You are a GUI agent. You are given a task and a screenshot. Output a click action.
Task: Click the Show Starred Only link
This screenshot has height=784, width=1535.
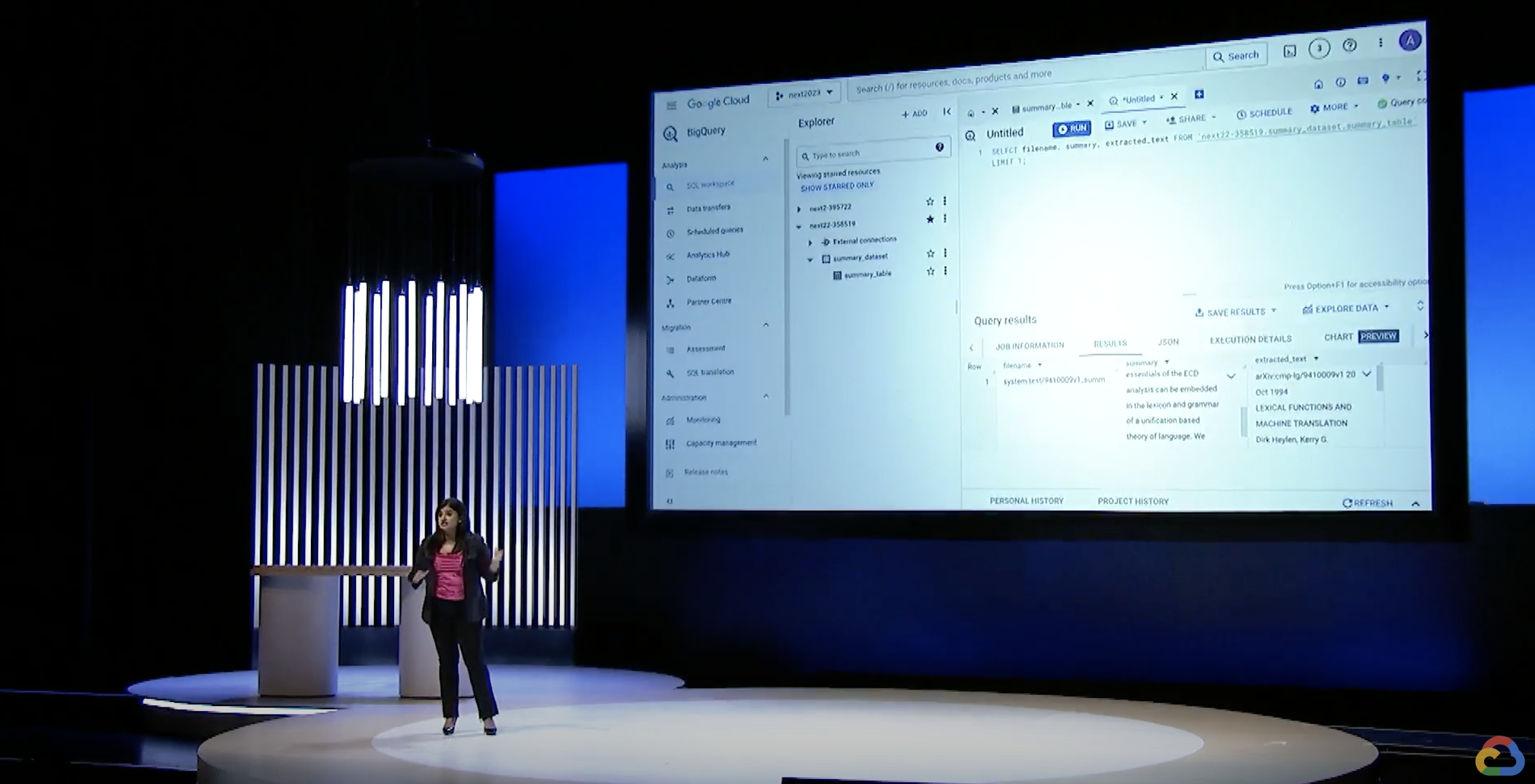coord(837,187)
